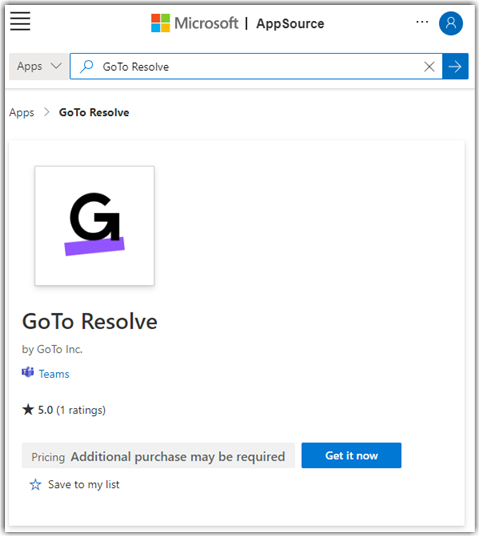Click the Save to my list text
This screenshot has height=537, width=480.
tap(84, 485)
